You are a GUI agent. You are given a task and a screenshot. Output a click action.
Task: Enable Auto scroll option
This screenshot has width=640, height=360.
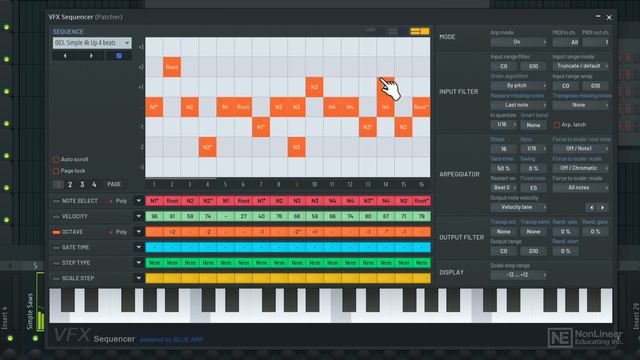pyautogui.click(x=56, y=159)
